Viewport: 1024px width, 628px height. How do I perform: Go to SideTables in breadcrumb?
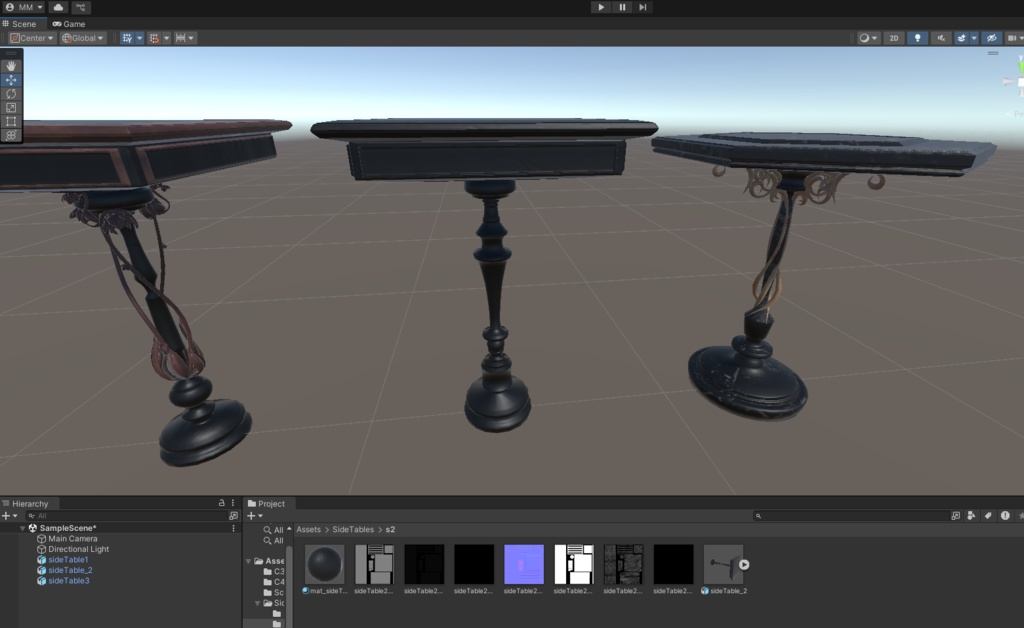(x=353, y=529)
